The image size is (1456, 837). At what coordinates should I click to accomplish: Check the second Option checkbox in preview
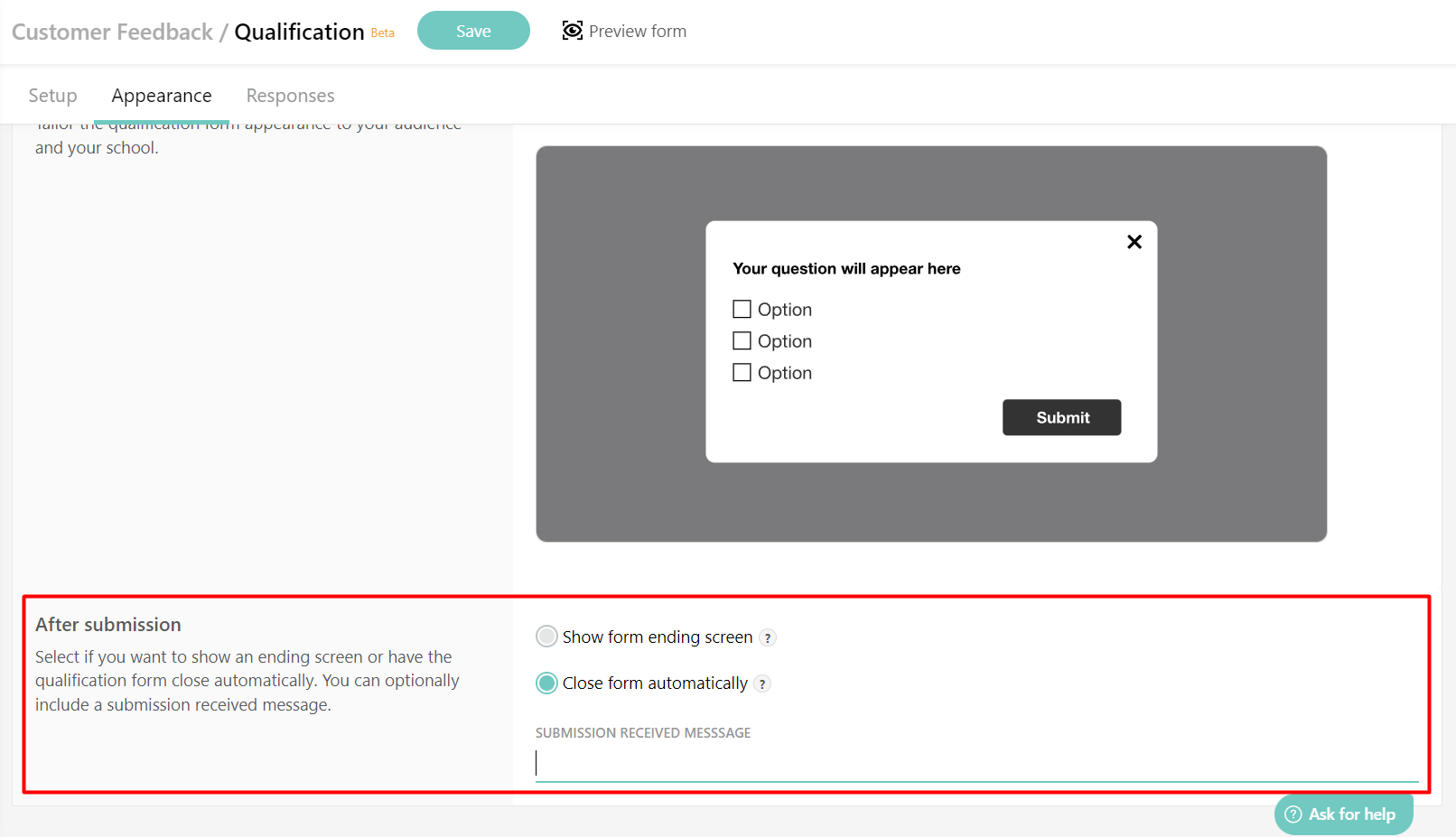[x=742, y=340]
